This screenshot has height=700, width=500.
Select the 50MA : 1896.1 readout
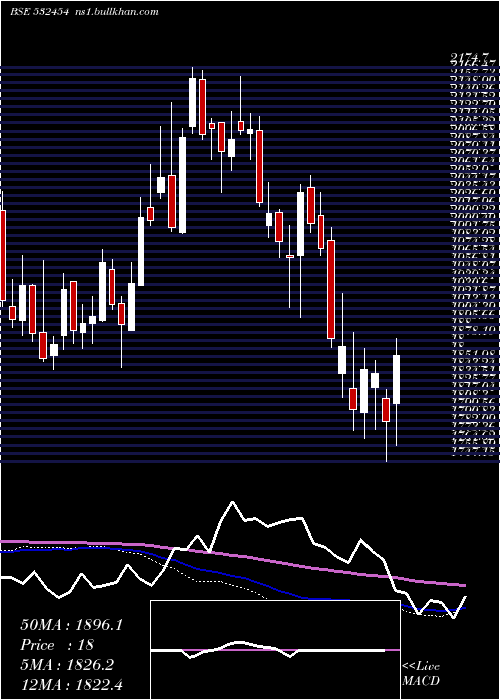(71, 625)
